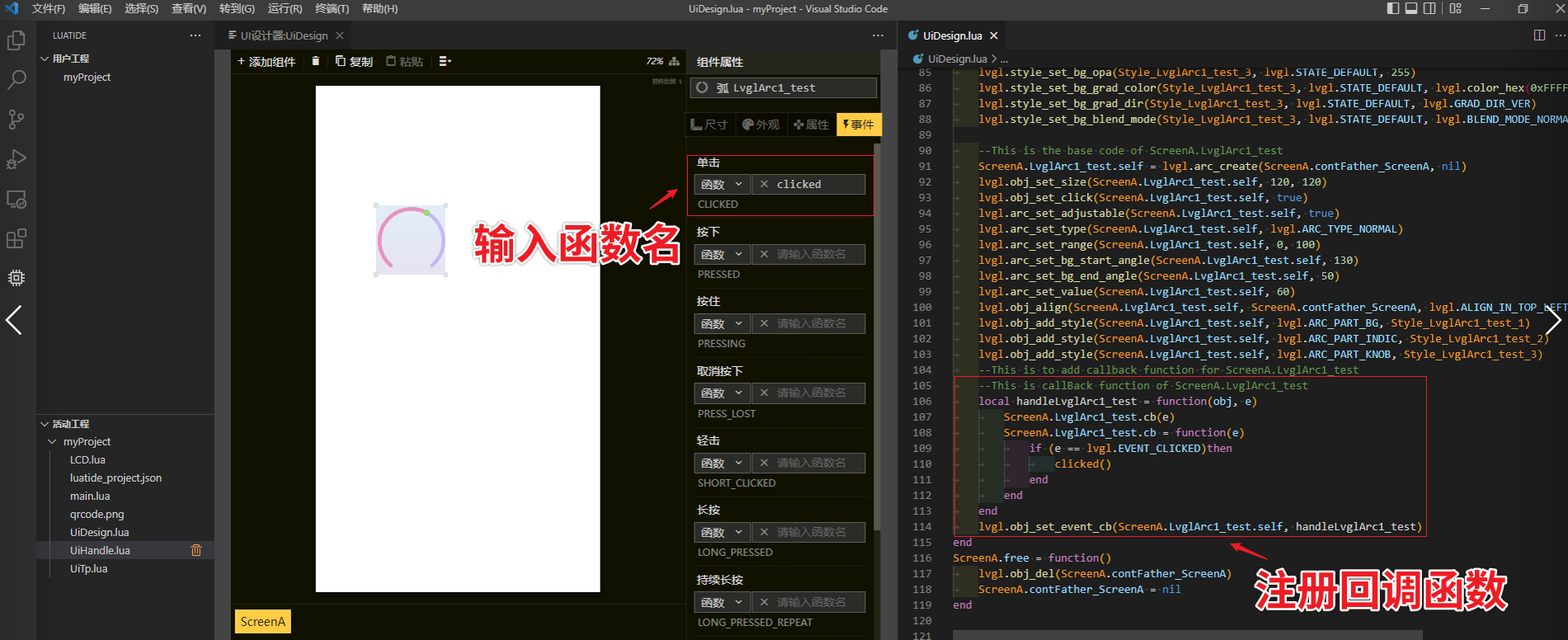The height and width of the screenshot is (640, 1568).
Task: Click the trash icon in designer toolbar
Action: coord(315,61)
